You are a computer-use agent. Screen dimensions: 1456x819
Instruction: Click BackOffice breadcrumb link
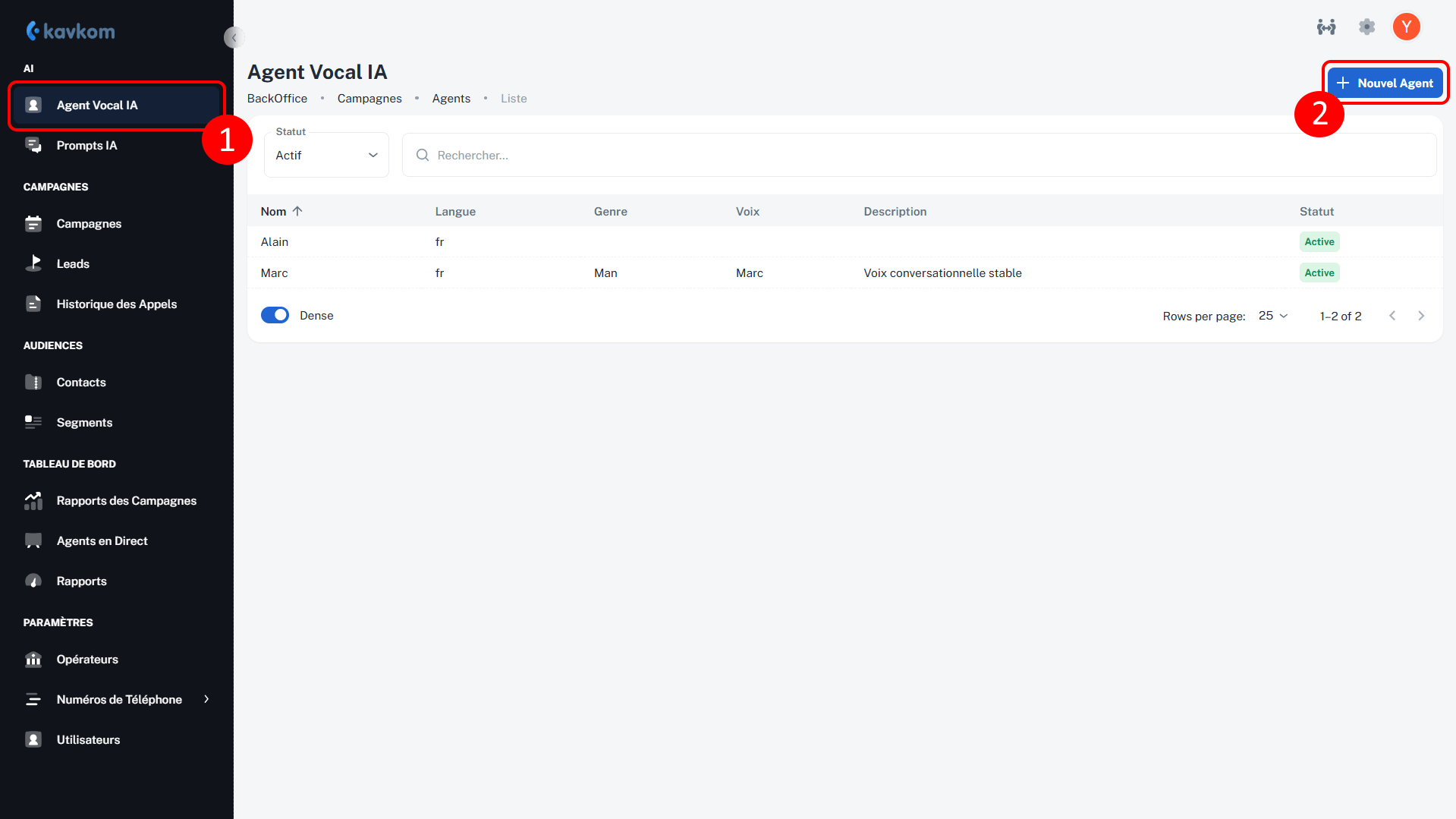[x=277, y=99]
